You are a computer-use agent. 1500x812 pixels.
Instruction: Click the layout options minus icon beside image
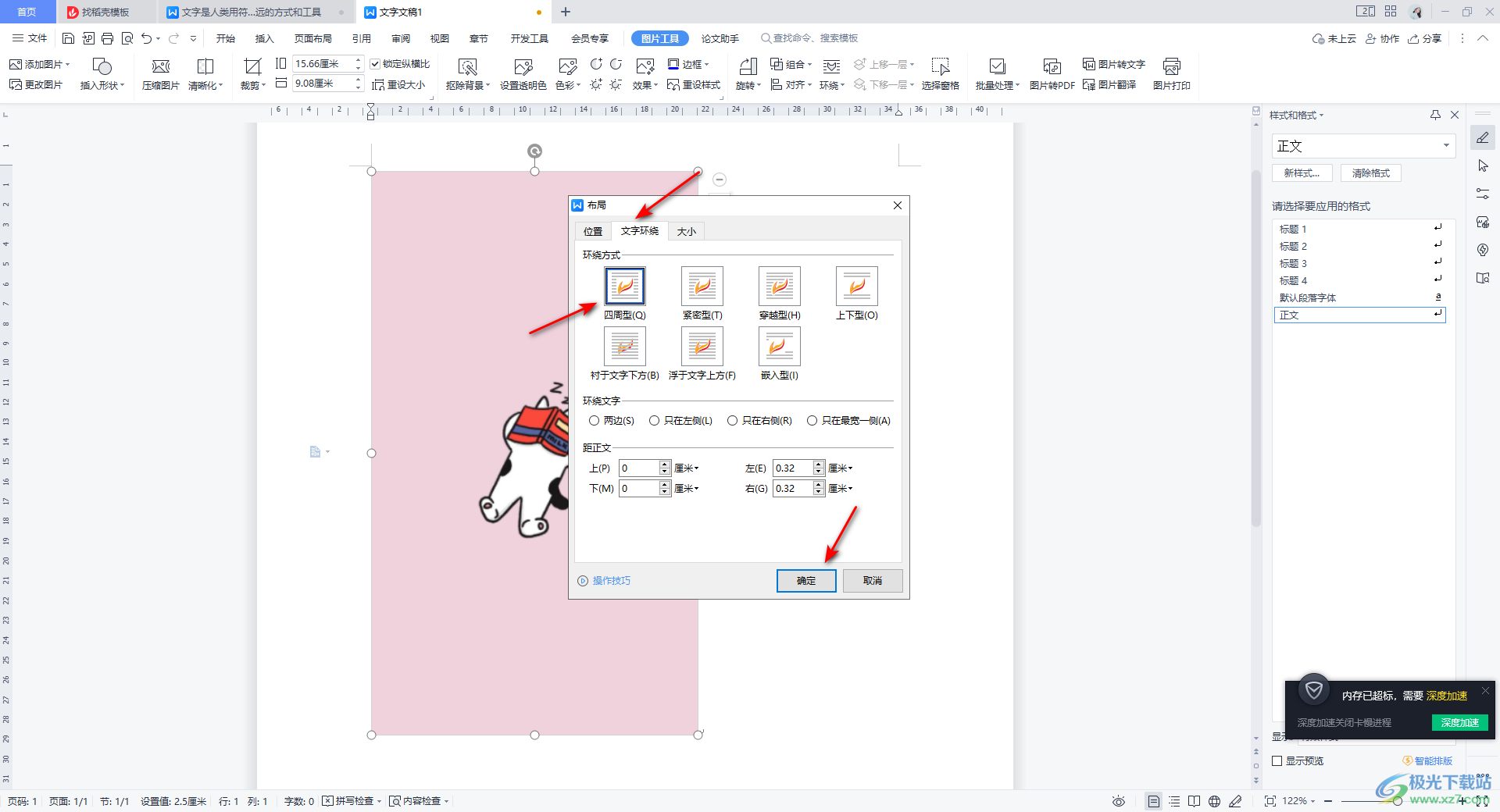coord(720,180)
